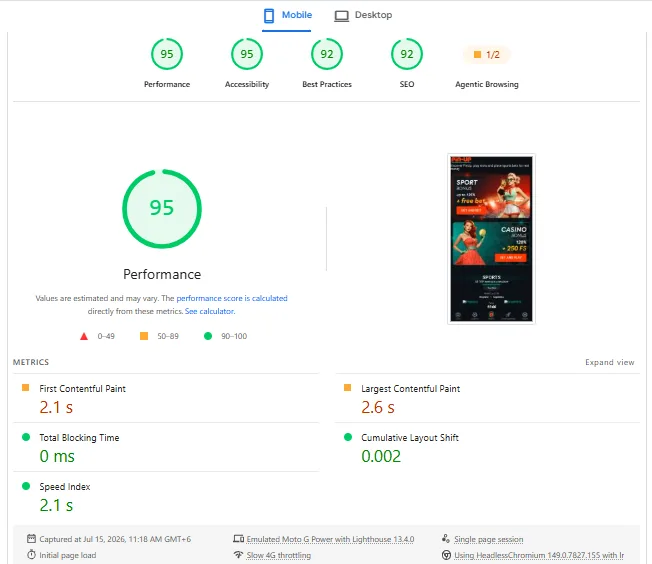
Task: Open Emulated Moto G Power with Lighthouse details
Action: 330,539
